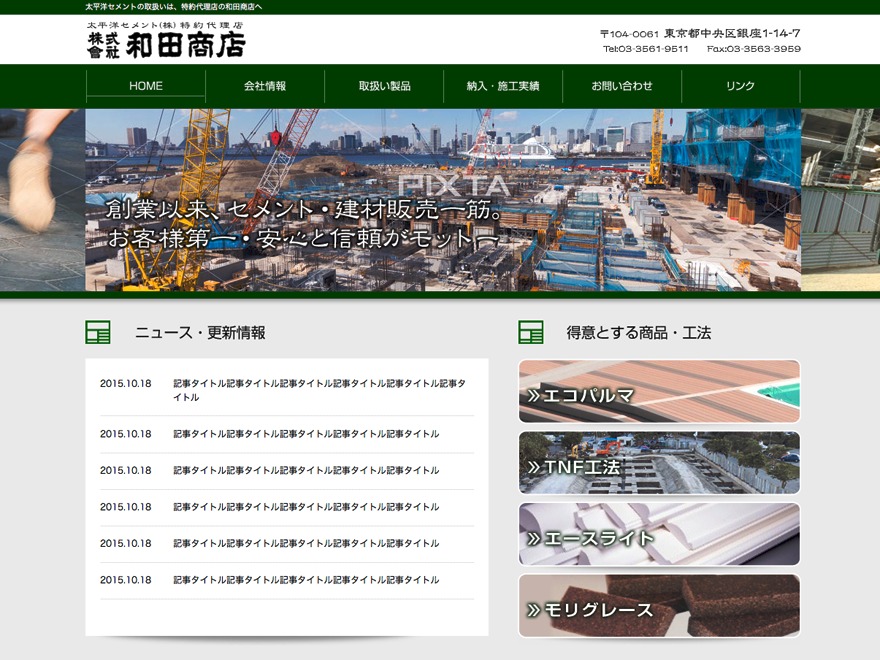Click the ニュース・更新情報 heading text
The height and width of the screenshot is (660, 880).
[x=200, y=333]
